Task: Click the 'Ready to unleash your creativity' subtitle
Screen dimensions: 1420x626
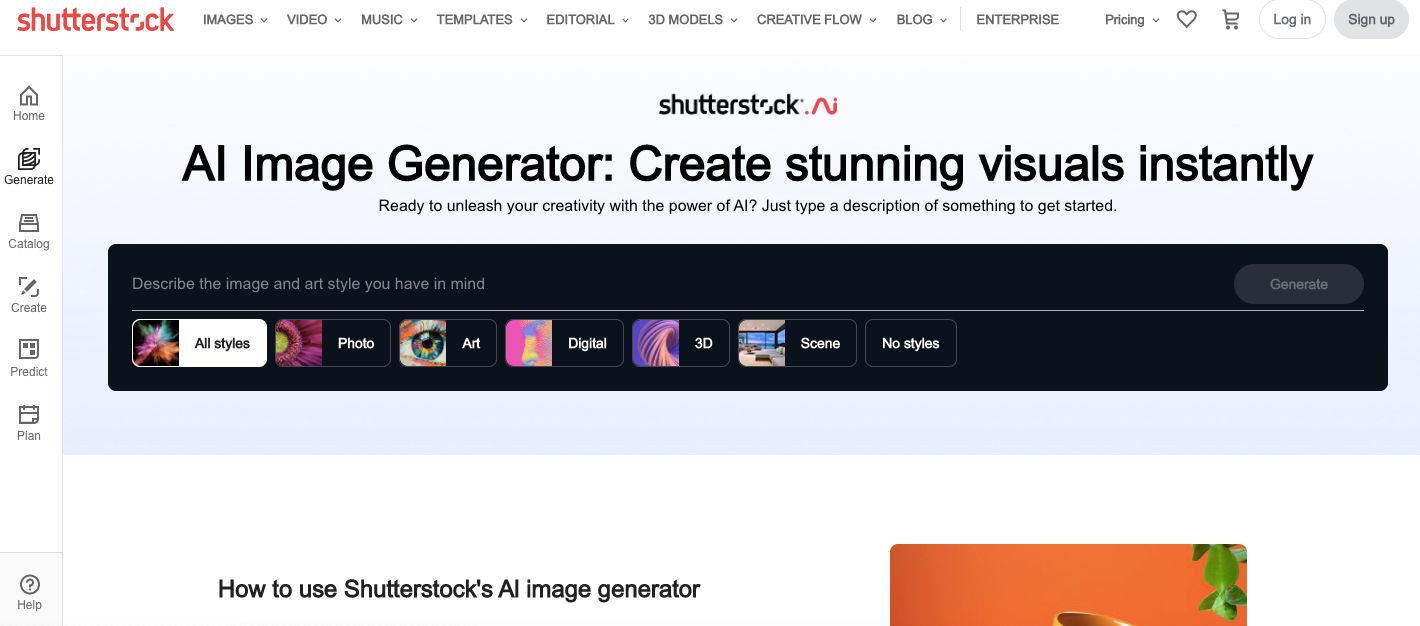Action: click(748, 206)
